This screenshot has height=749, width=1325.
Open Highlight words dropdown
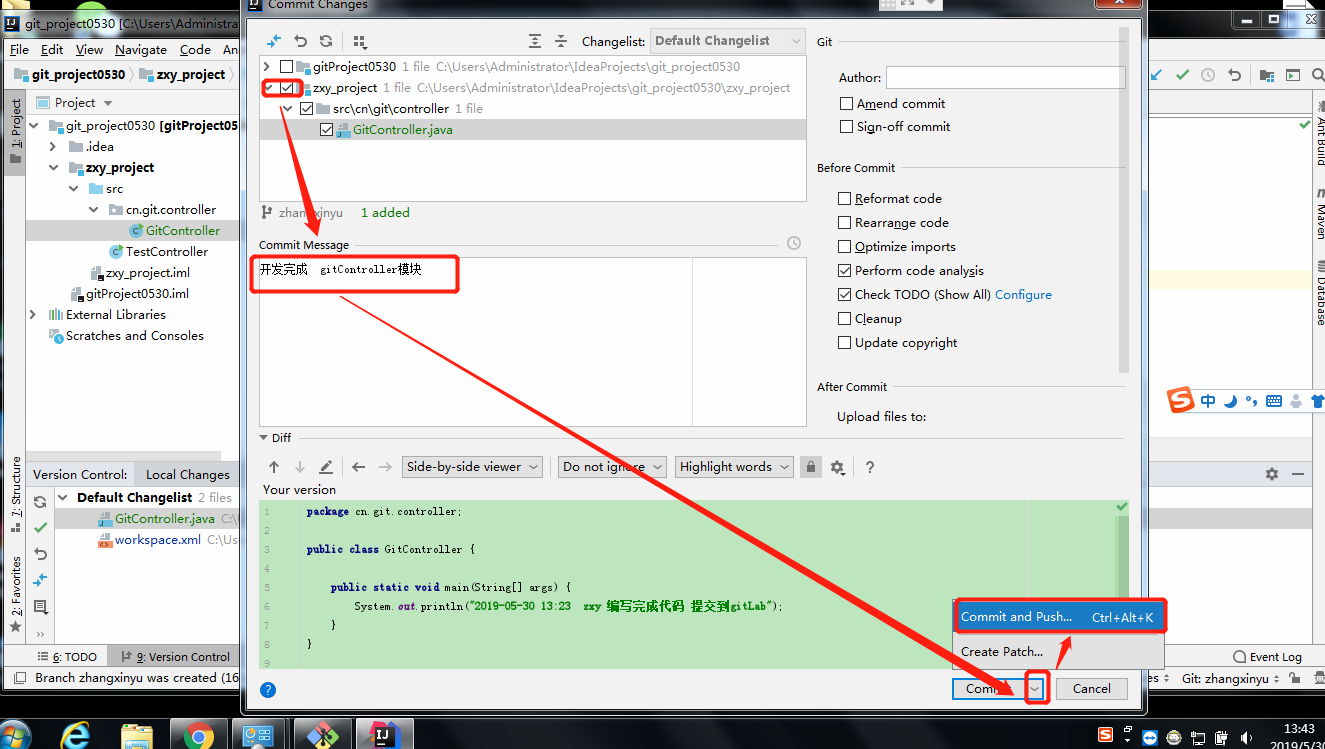click(735, 467)
